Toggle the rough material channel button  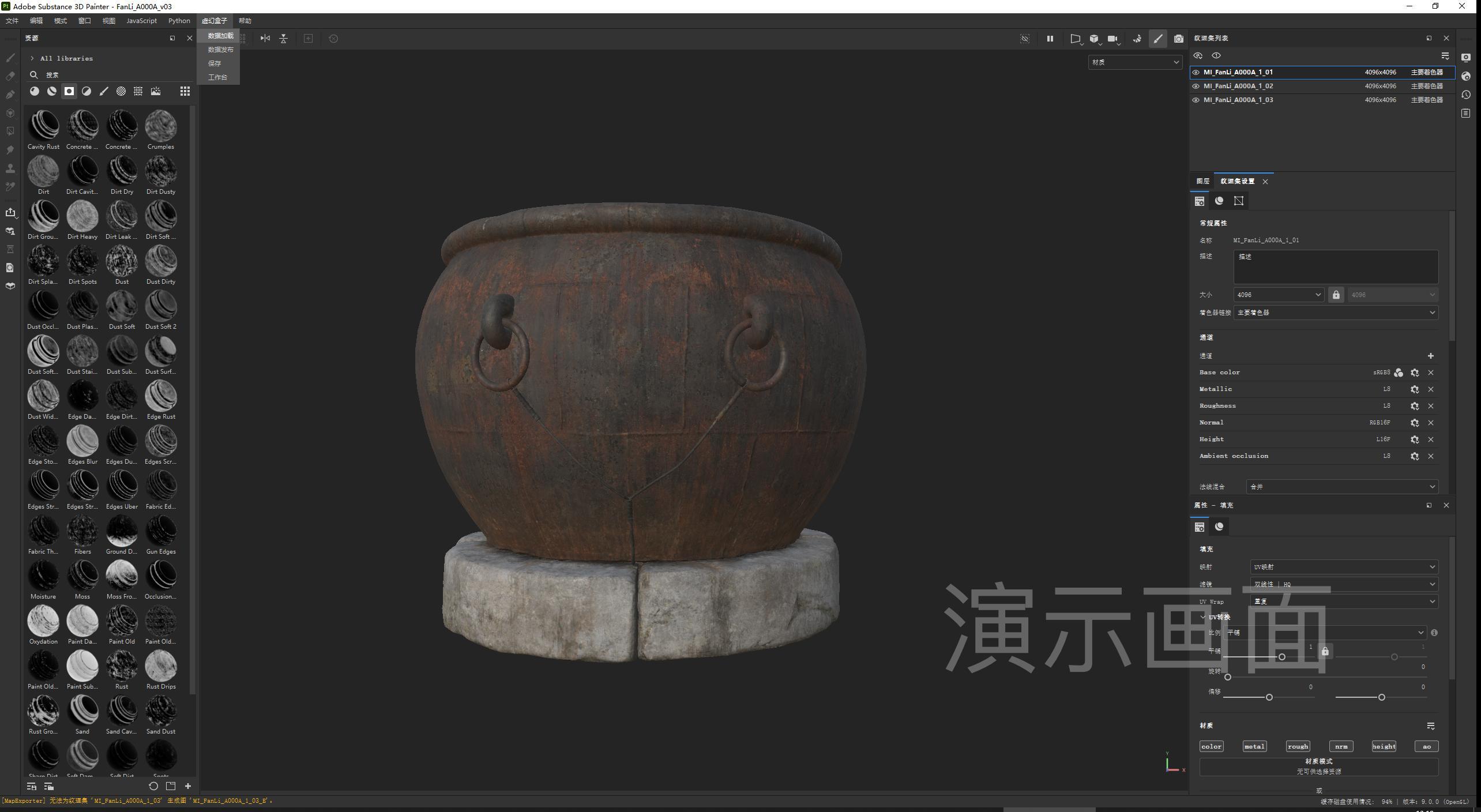pyautogui.click(x=1298, y=746)
